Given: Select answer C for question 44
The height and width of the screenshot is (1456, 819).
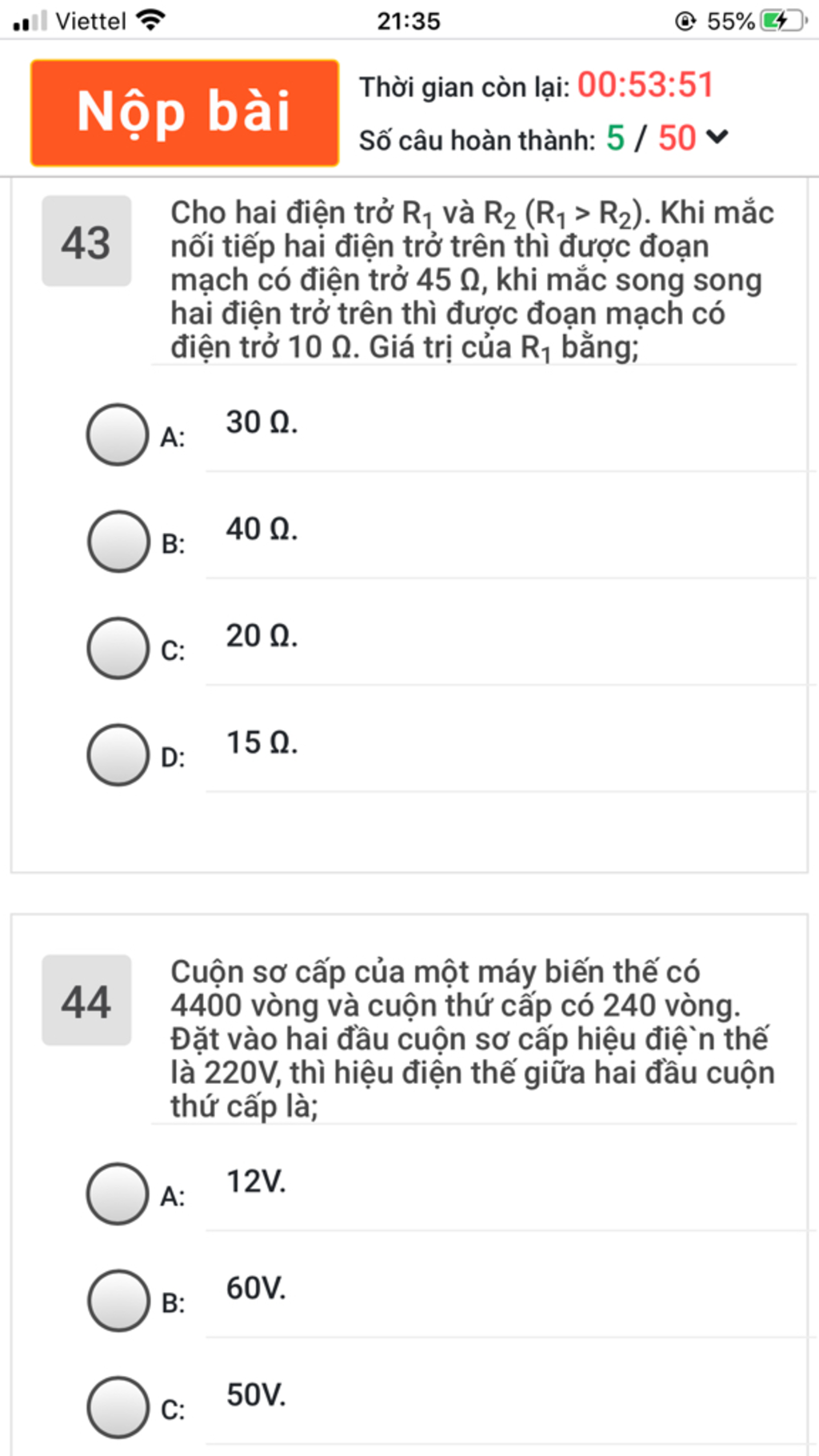Looking at the screenshot, I should 118,1407.
